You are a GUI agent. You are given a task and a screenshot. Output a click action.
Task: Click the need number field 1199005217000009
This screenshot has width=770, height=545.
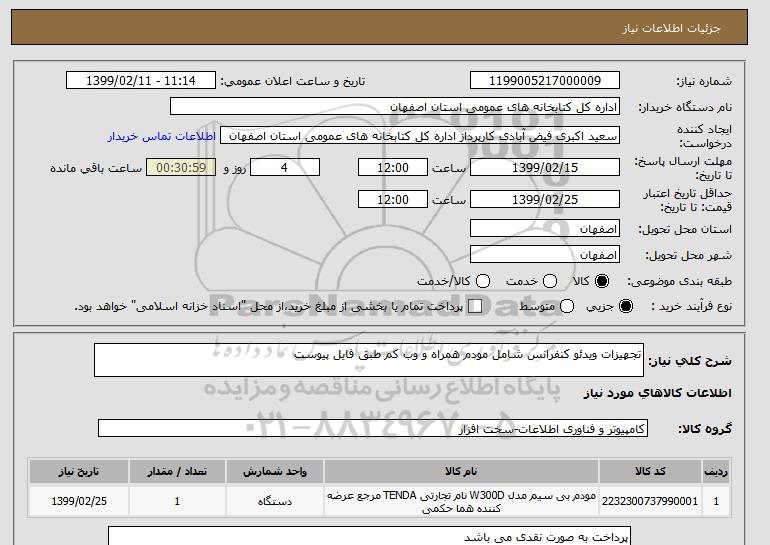(545, 81)
